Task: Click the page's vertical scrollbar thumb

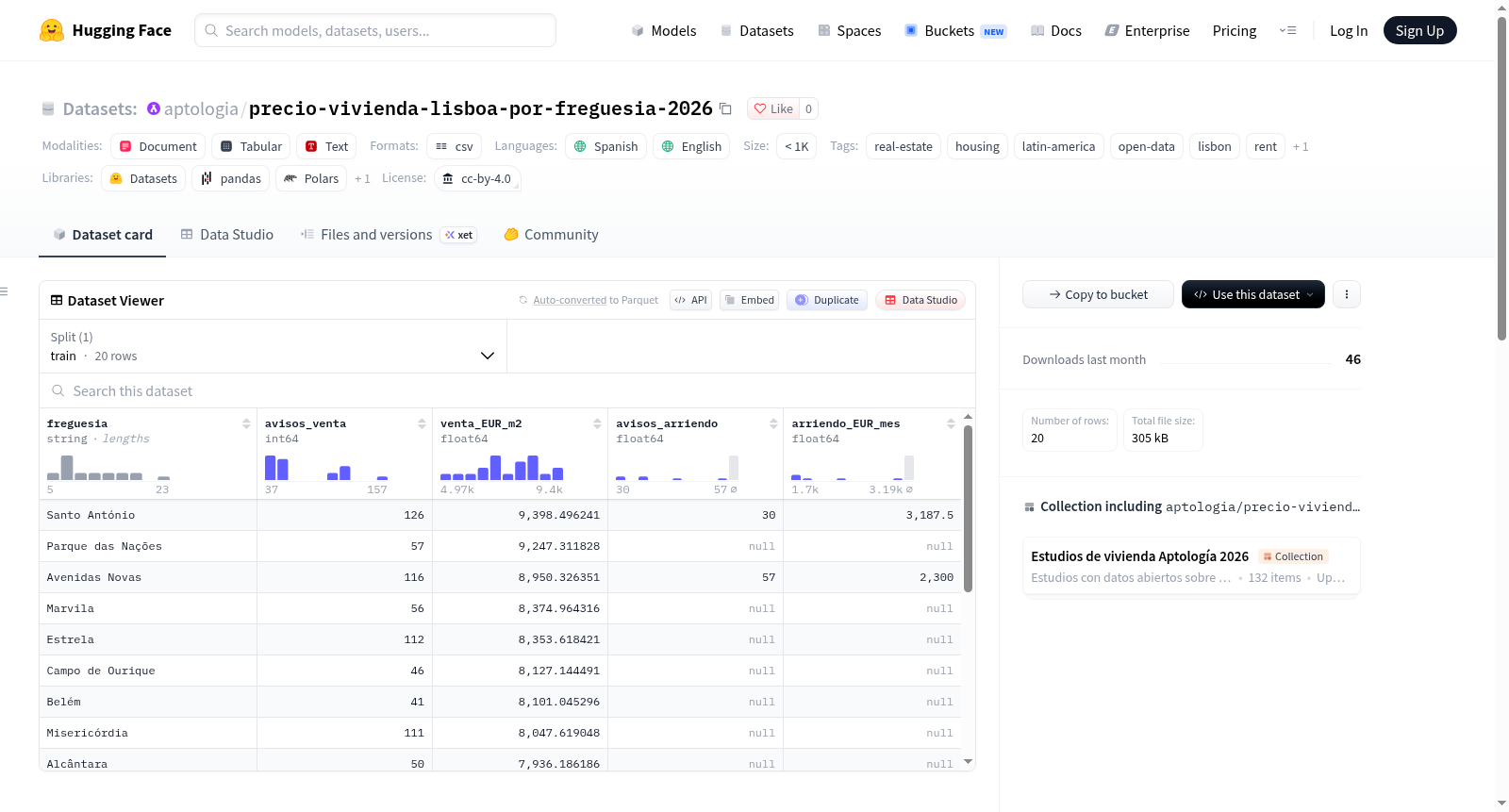Action: (1501, 179)
